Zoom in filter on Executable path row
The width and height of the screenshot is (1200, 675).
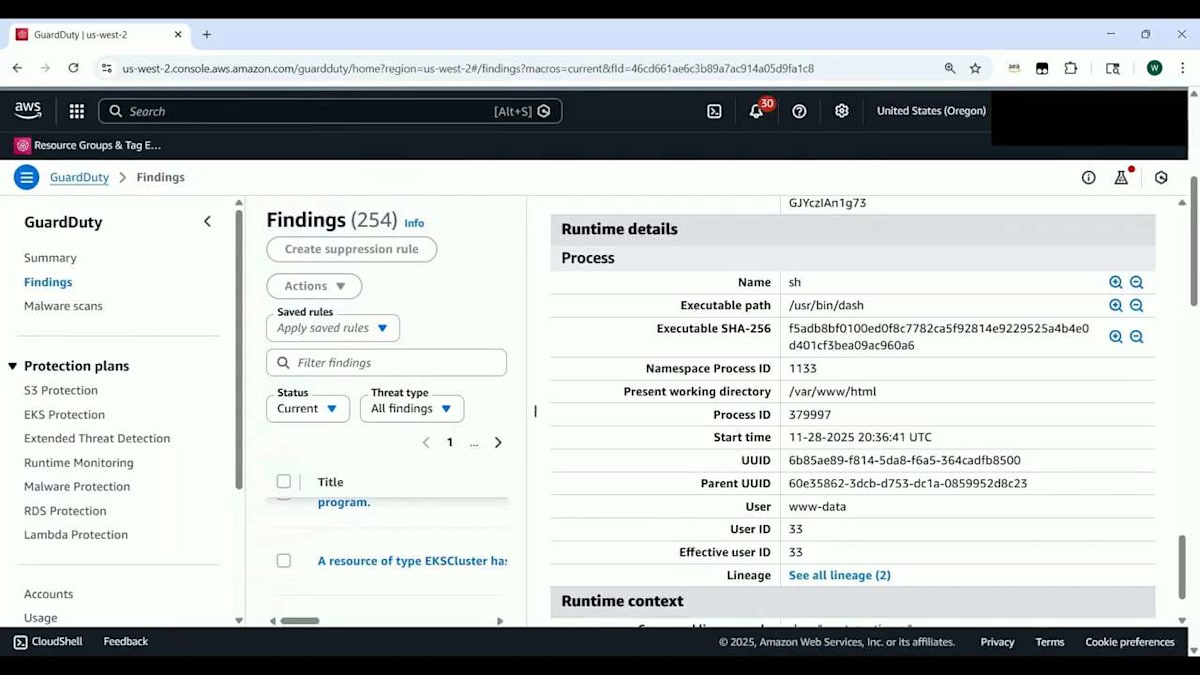pos(1116,306)
